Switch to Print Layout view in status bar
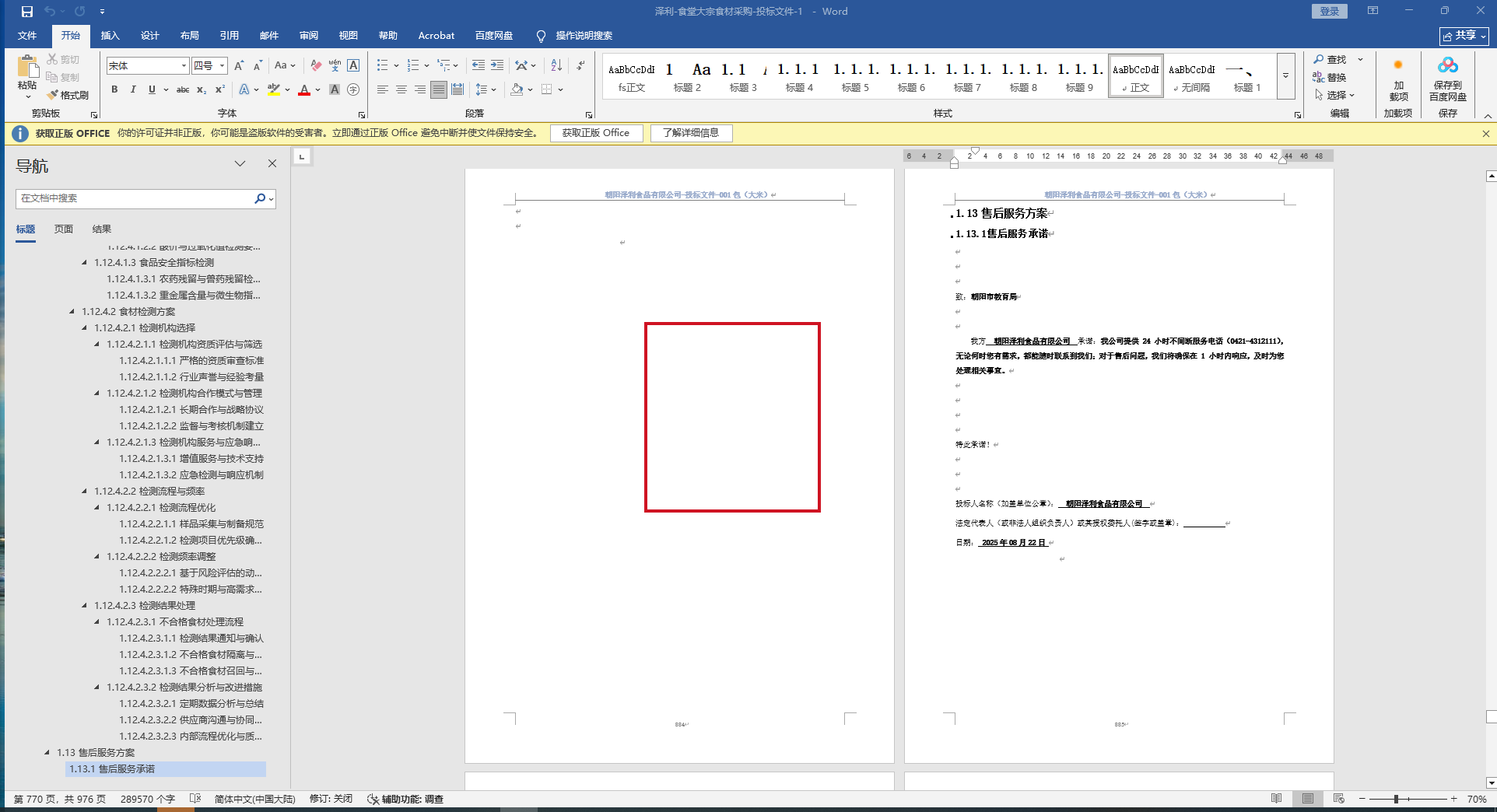 [1308, 799]
